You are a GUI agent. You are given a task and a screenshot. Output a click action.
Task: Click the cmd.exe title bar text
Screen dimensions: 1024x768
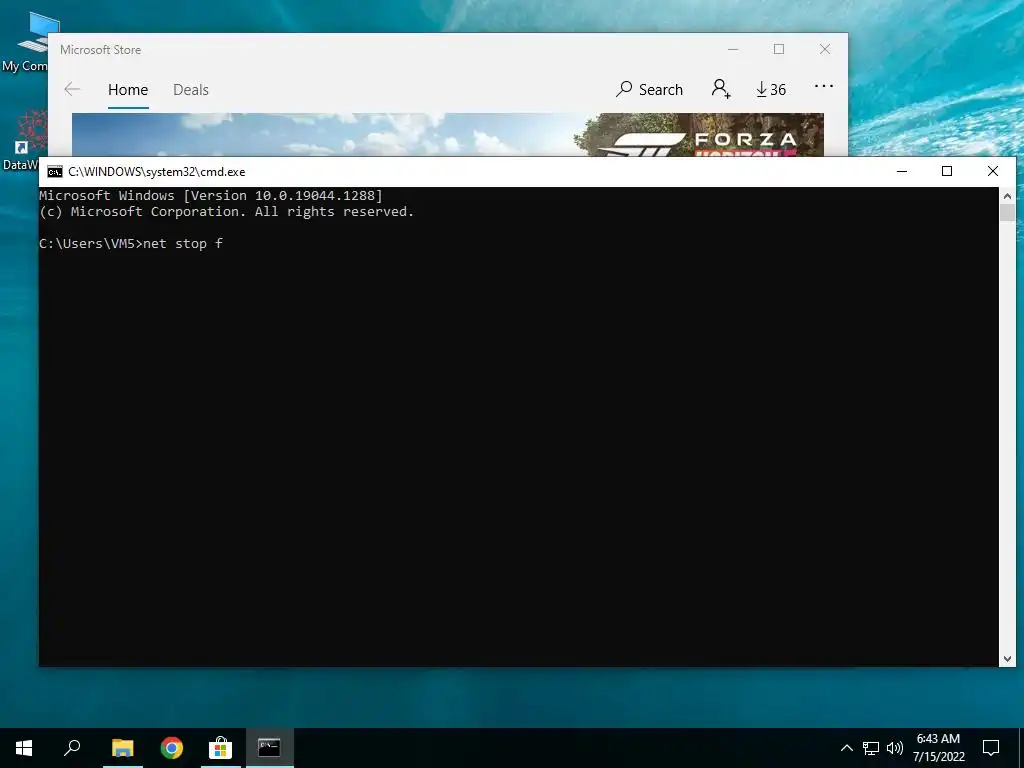click(x=157, y=172)
